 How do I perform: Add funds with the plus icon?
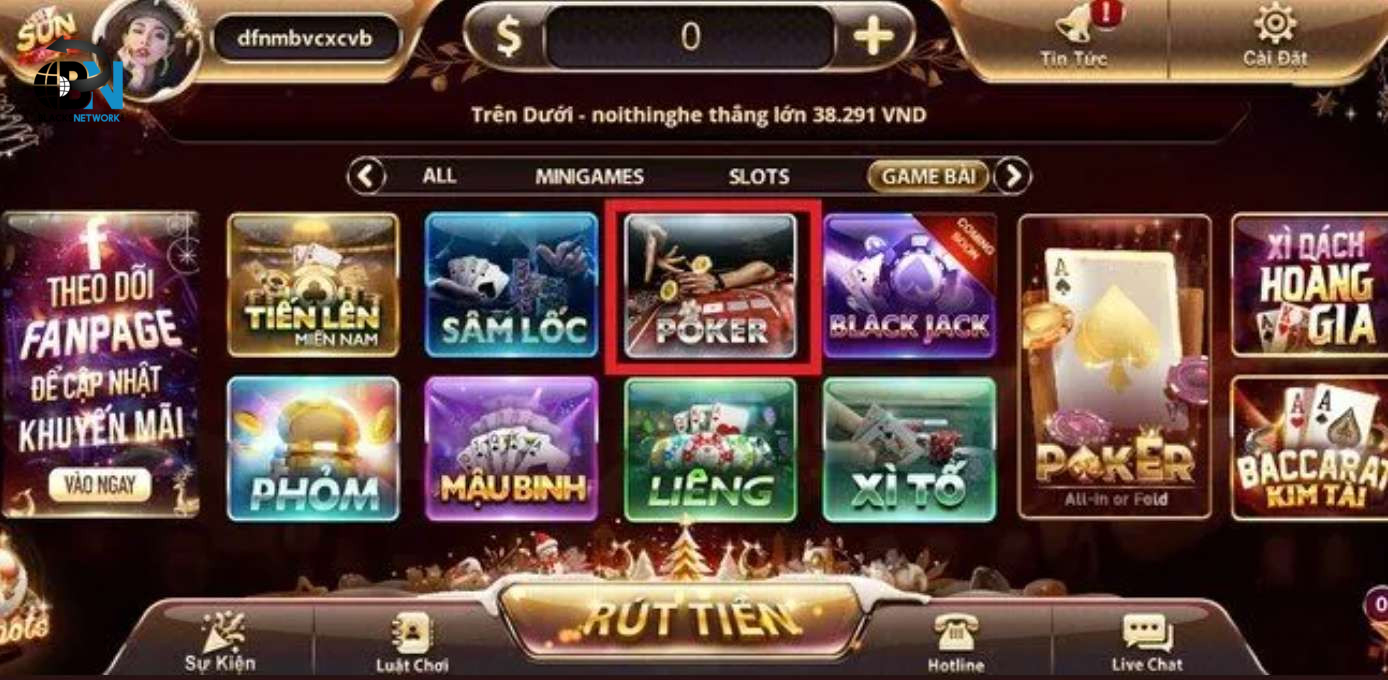click(873, 37)
